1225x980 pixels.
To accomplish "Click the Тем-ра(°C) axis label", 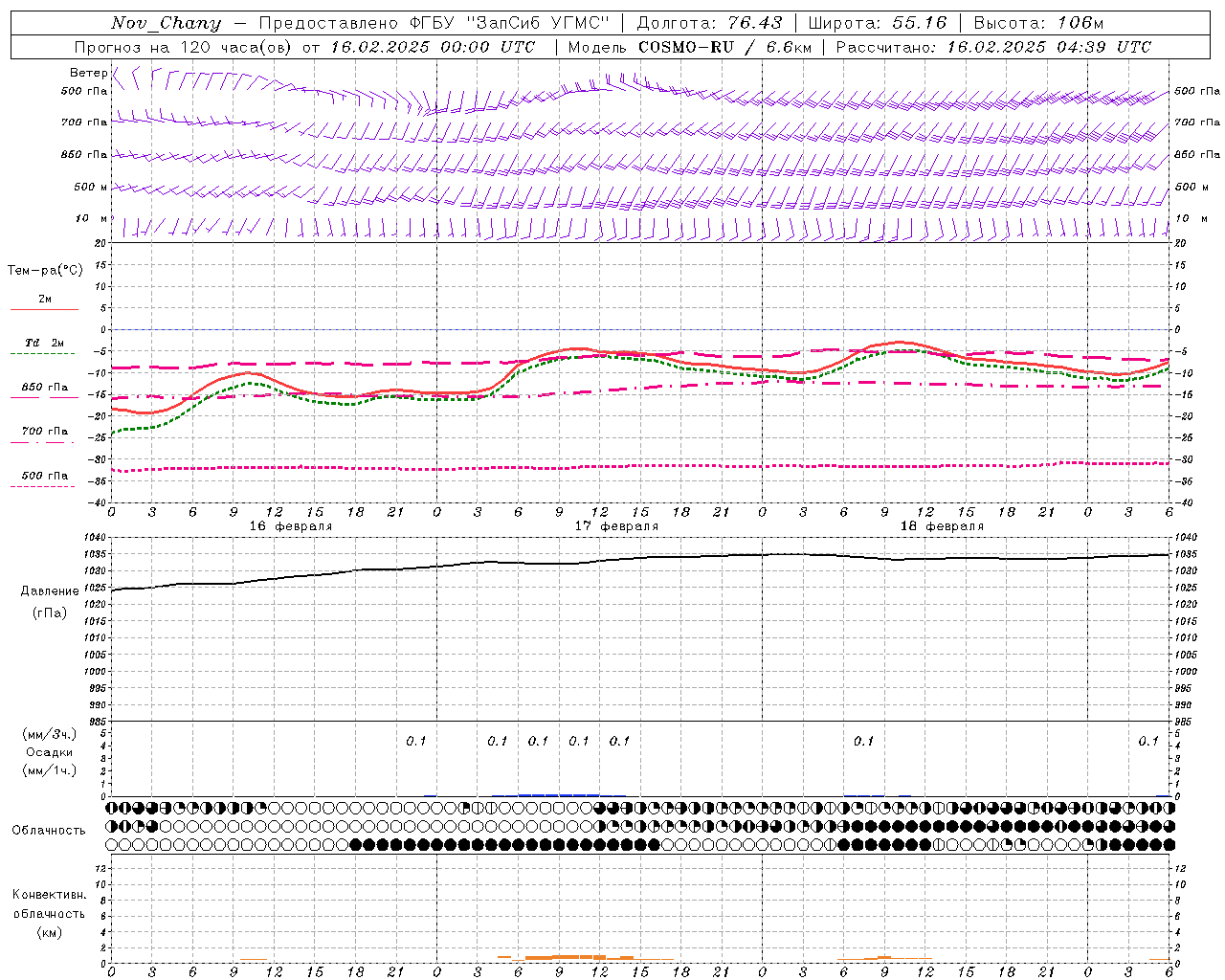I will point(45,270).
